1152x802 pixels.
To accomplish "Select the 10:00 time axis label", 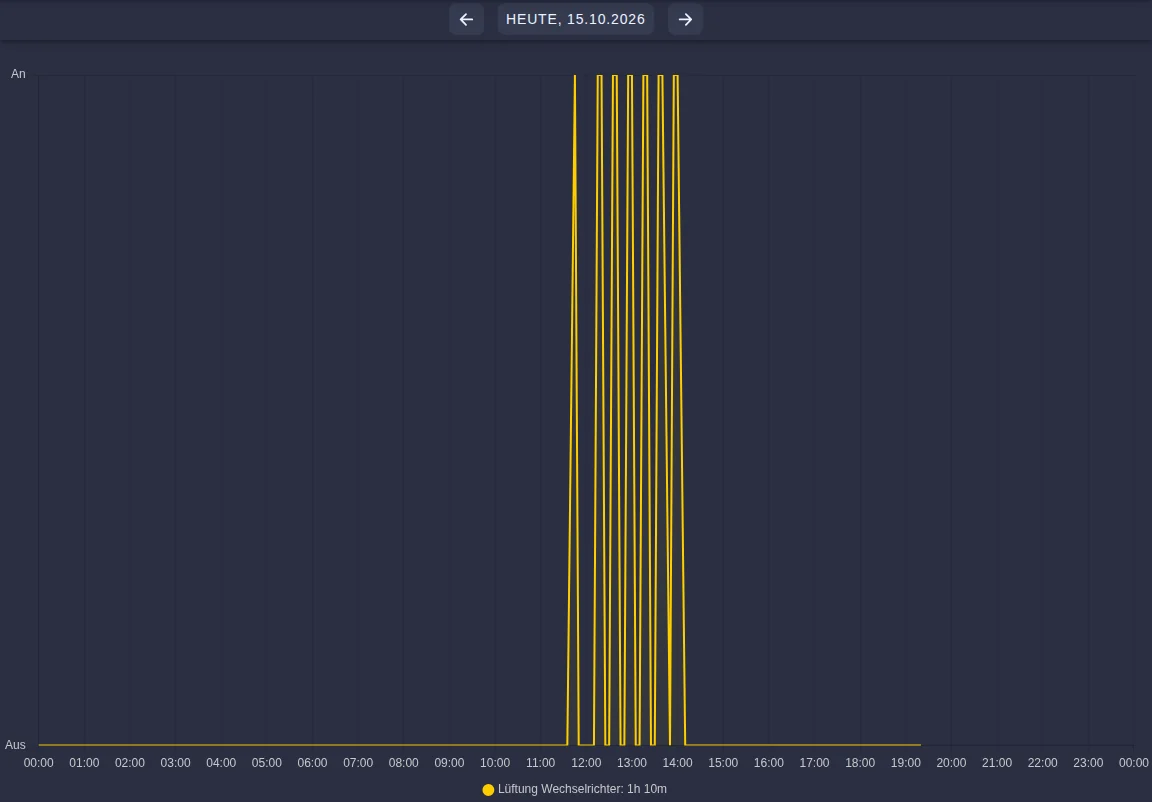I will [x=494, y=763].
